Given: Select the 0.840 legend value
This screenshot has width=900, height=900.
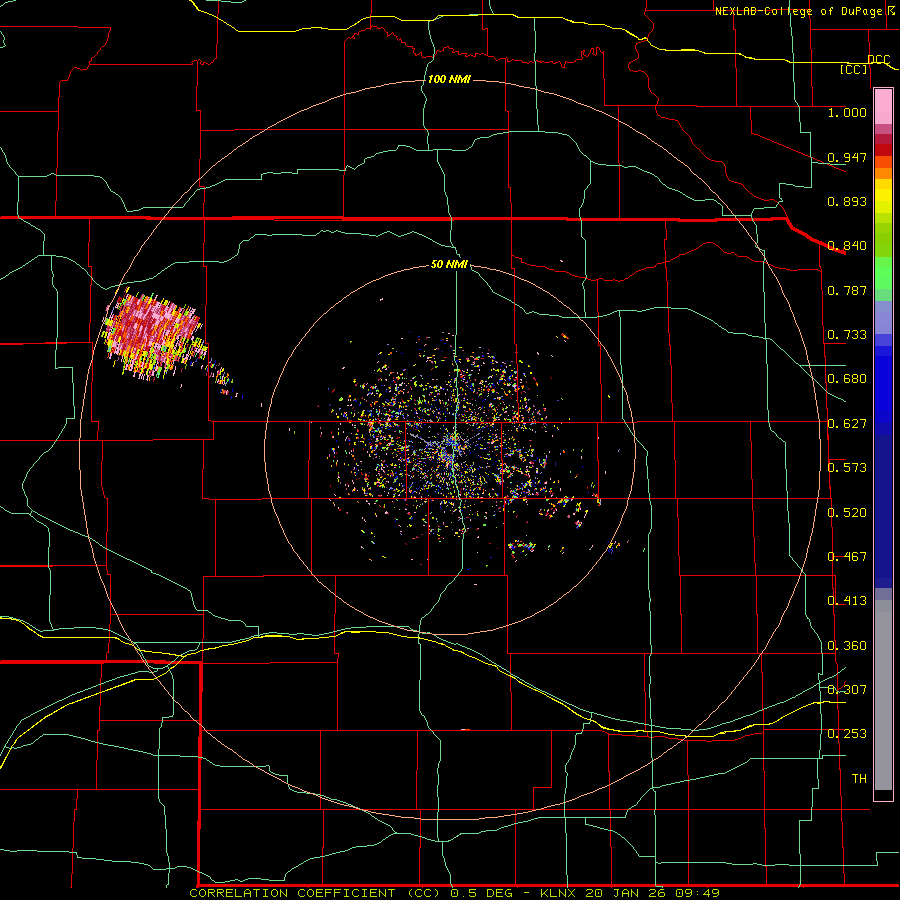Looking at the screenshot, I should (x=847, y=246).
